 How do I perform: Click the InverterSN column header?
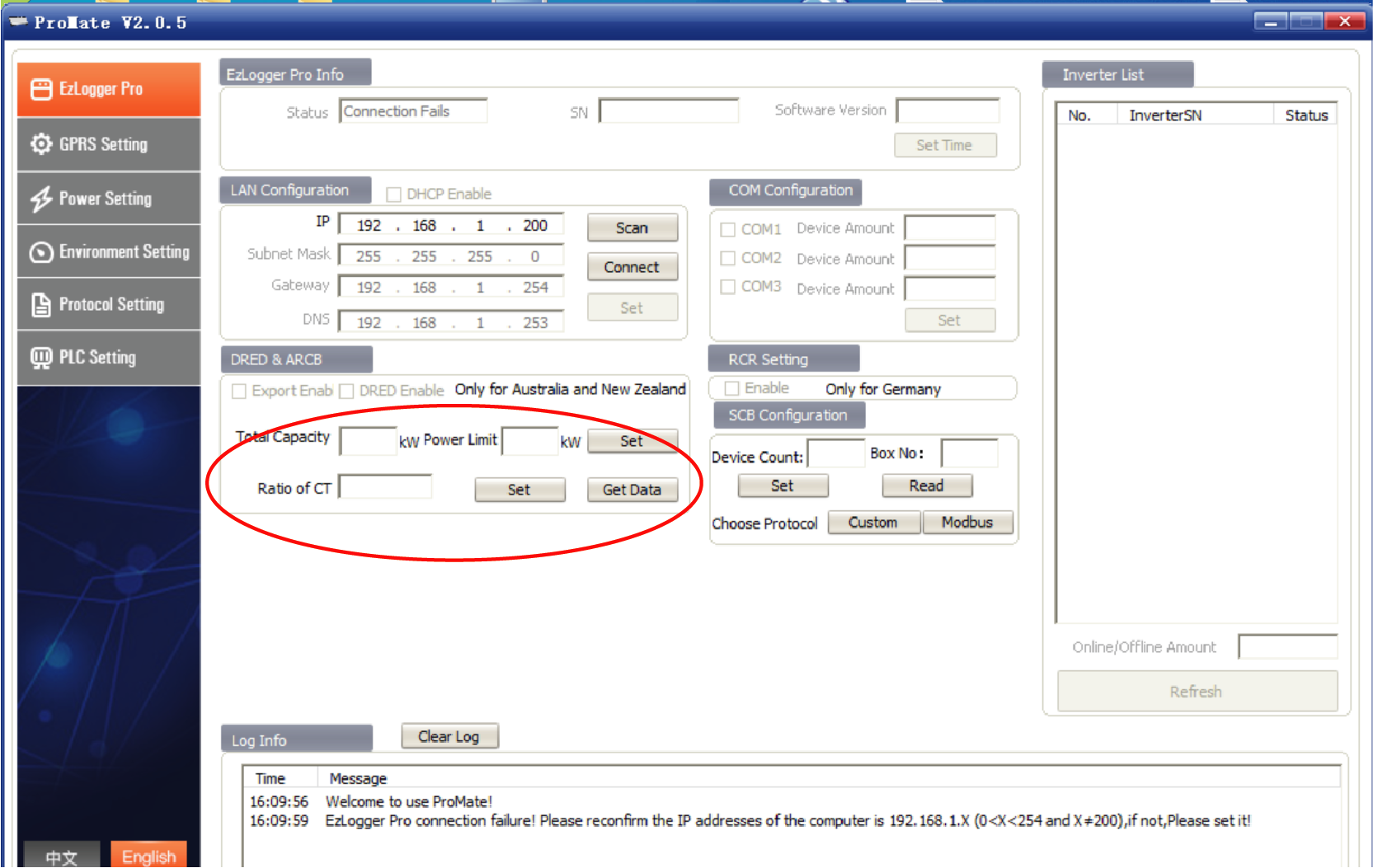[x=1195, y=115]
